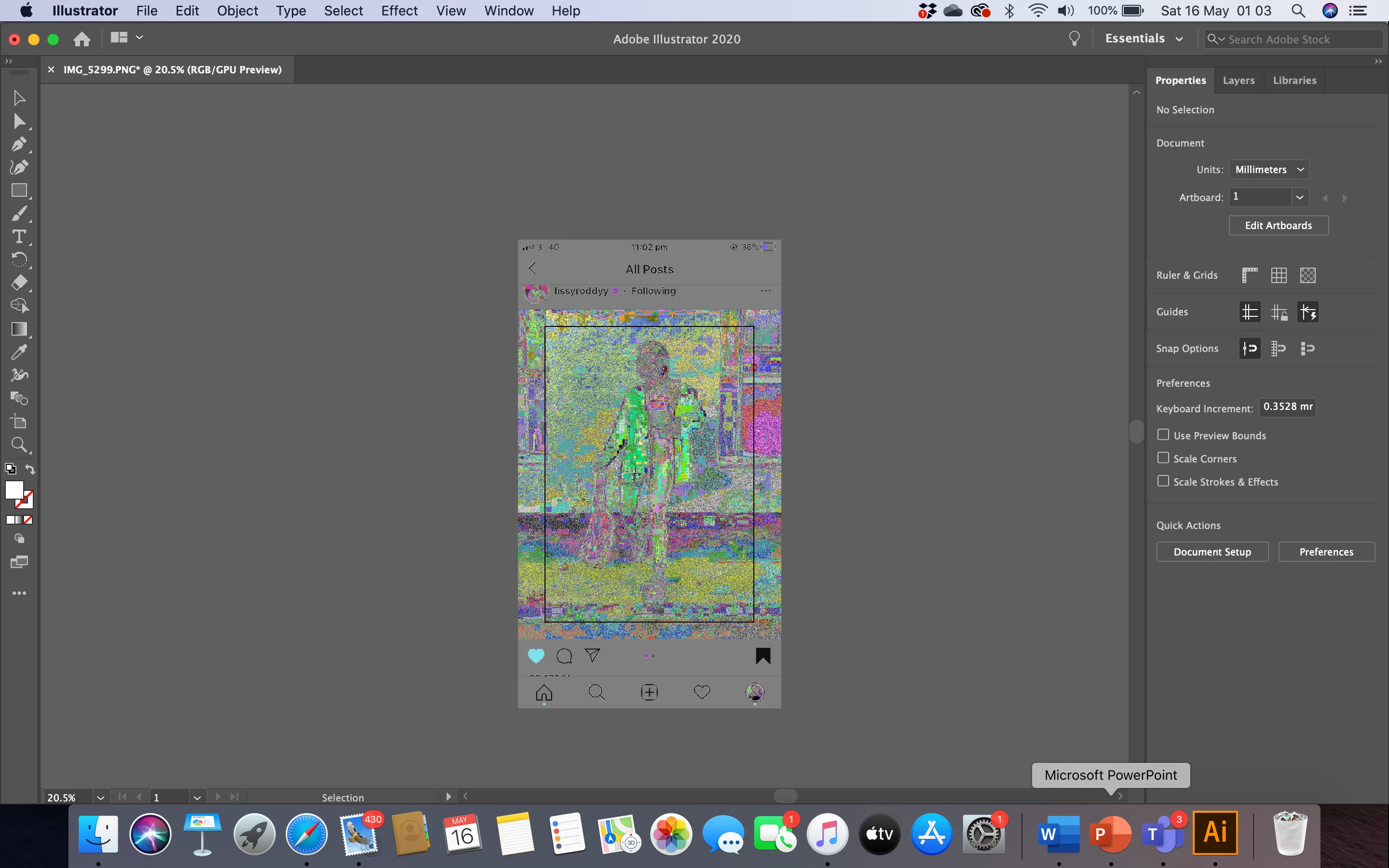The height and width of the screenshot is (868, 1389).
Task: Check Scale Strokes & Effects
Action: (1163, 481)
